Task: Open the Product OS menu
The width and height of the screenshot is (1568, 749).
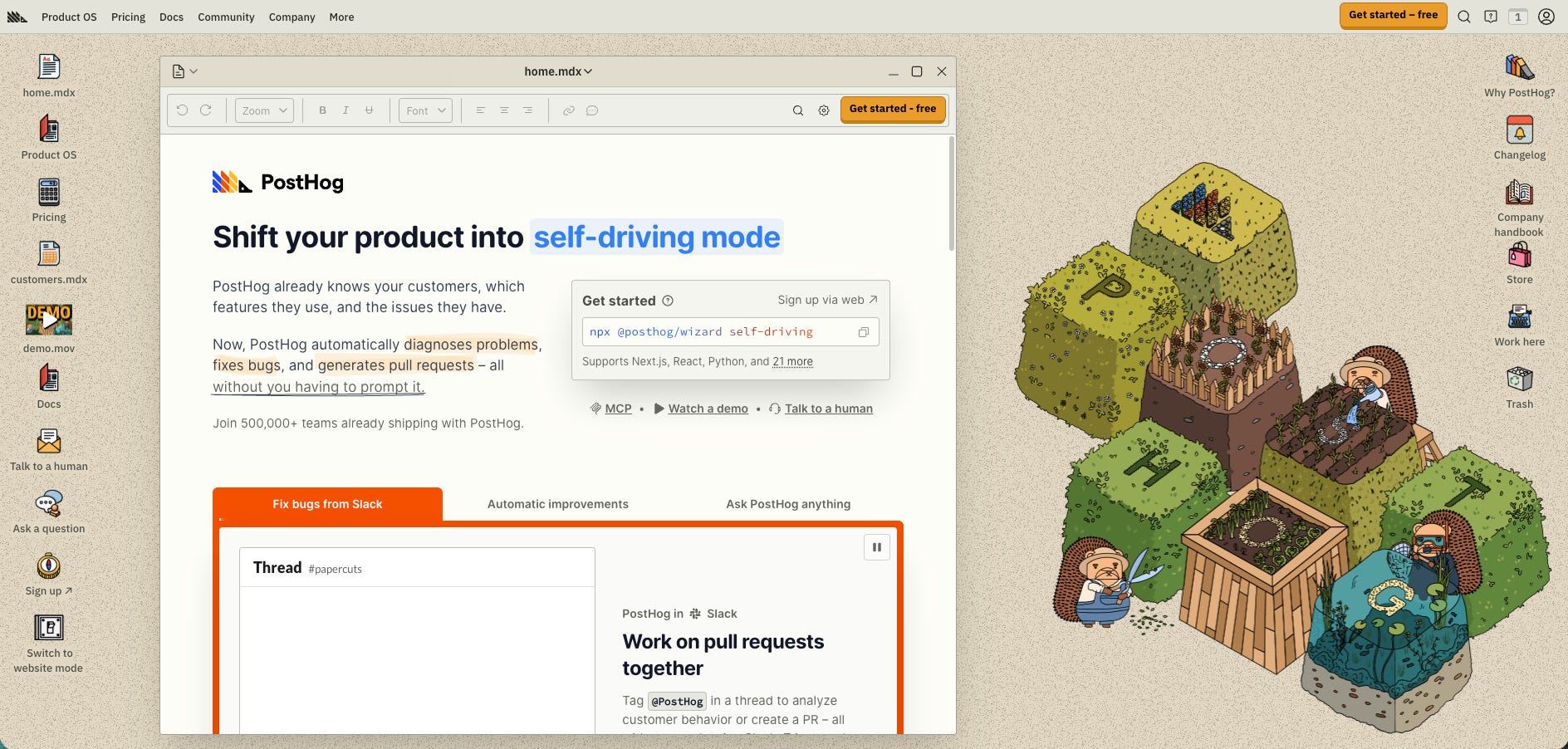Action: [69, 17]
